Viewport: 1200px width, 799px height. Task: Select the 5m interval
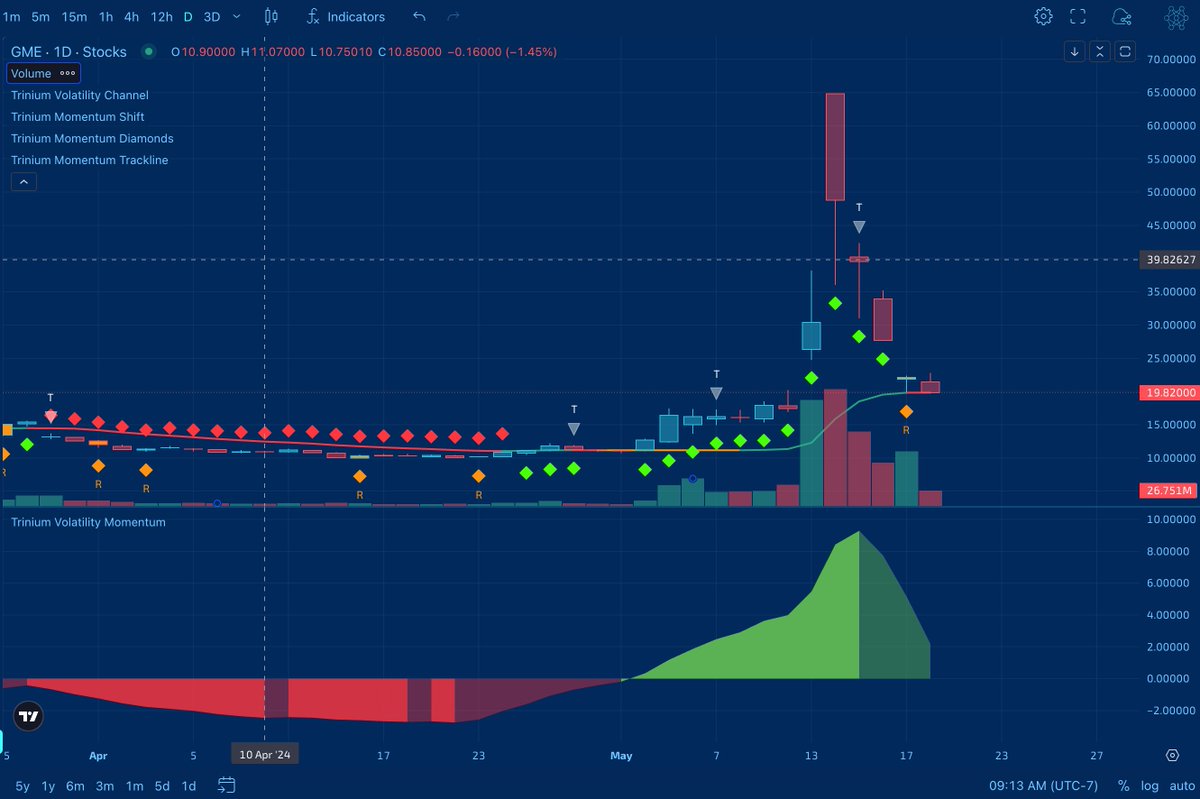point(40,16)
